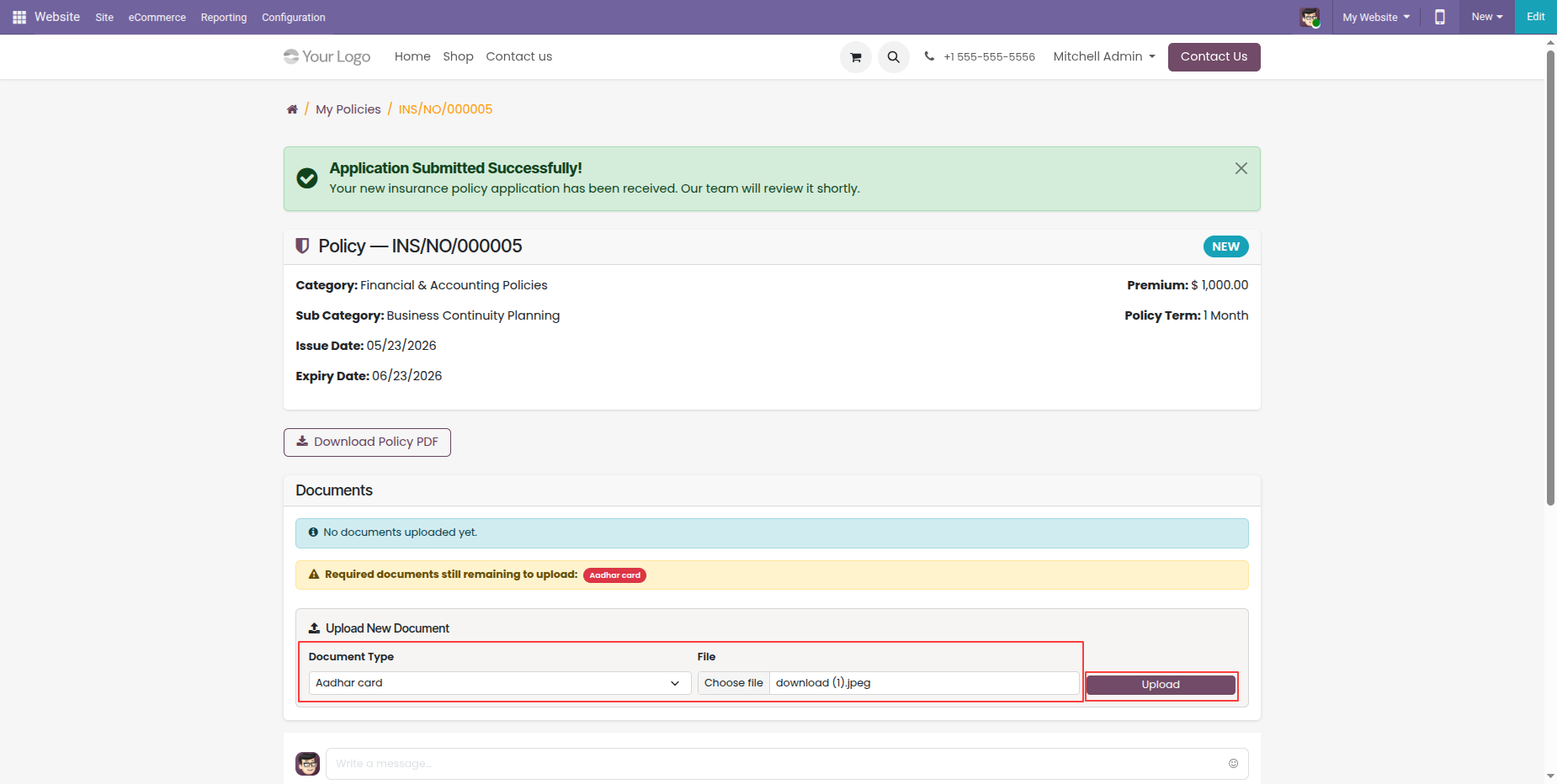Click the Issue Date 05/23/2026 text

click(x=366, y=346)
